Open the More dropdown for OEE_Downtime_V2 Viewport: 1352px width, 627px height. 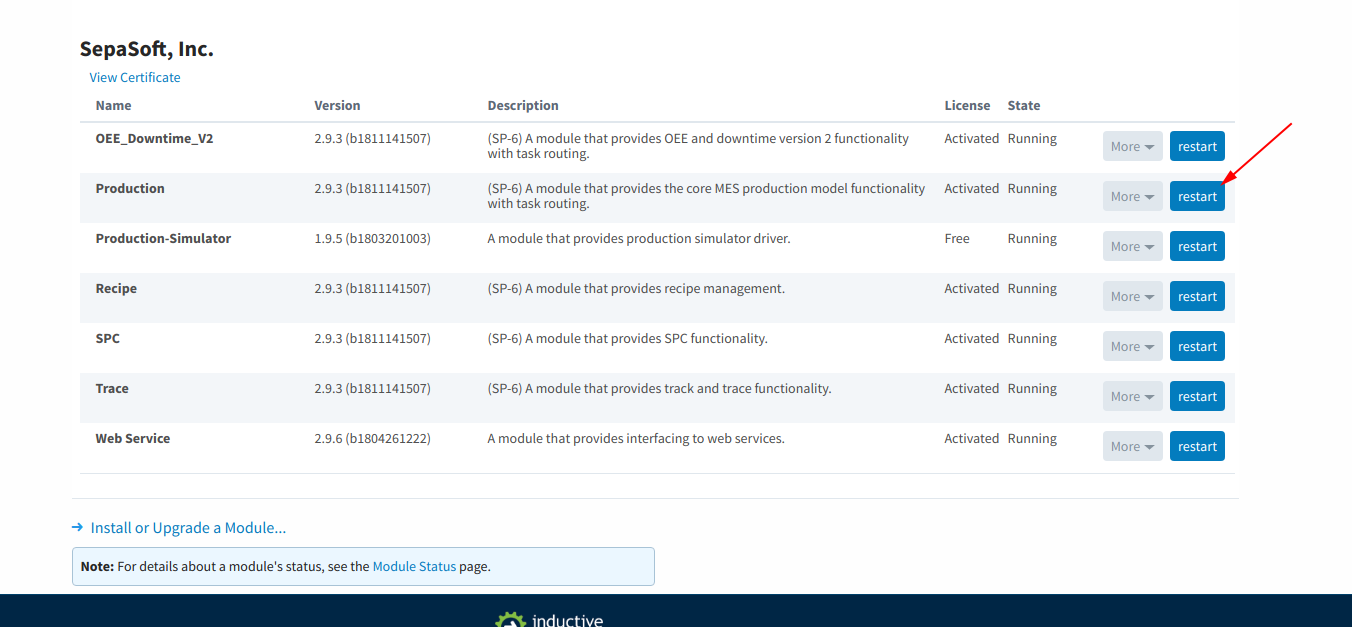(x=1133, y=146)
